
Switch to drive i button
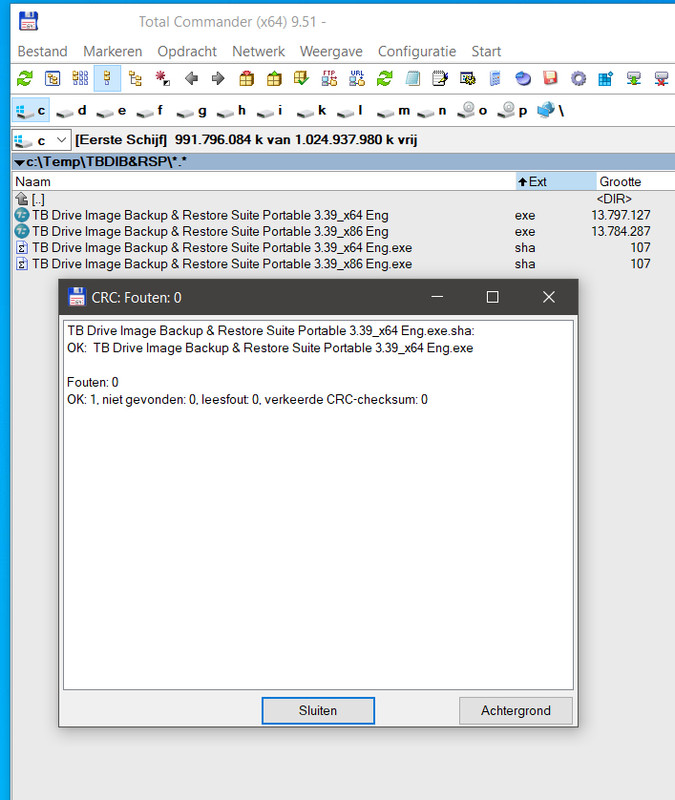[270, 110]
